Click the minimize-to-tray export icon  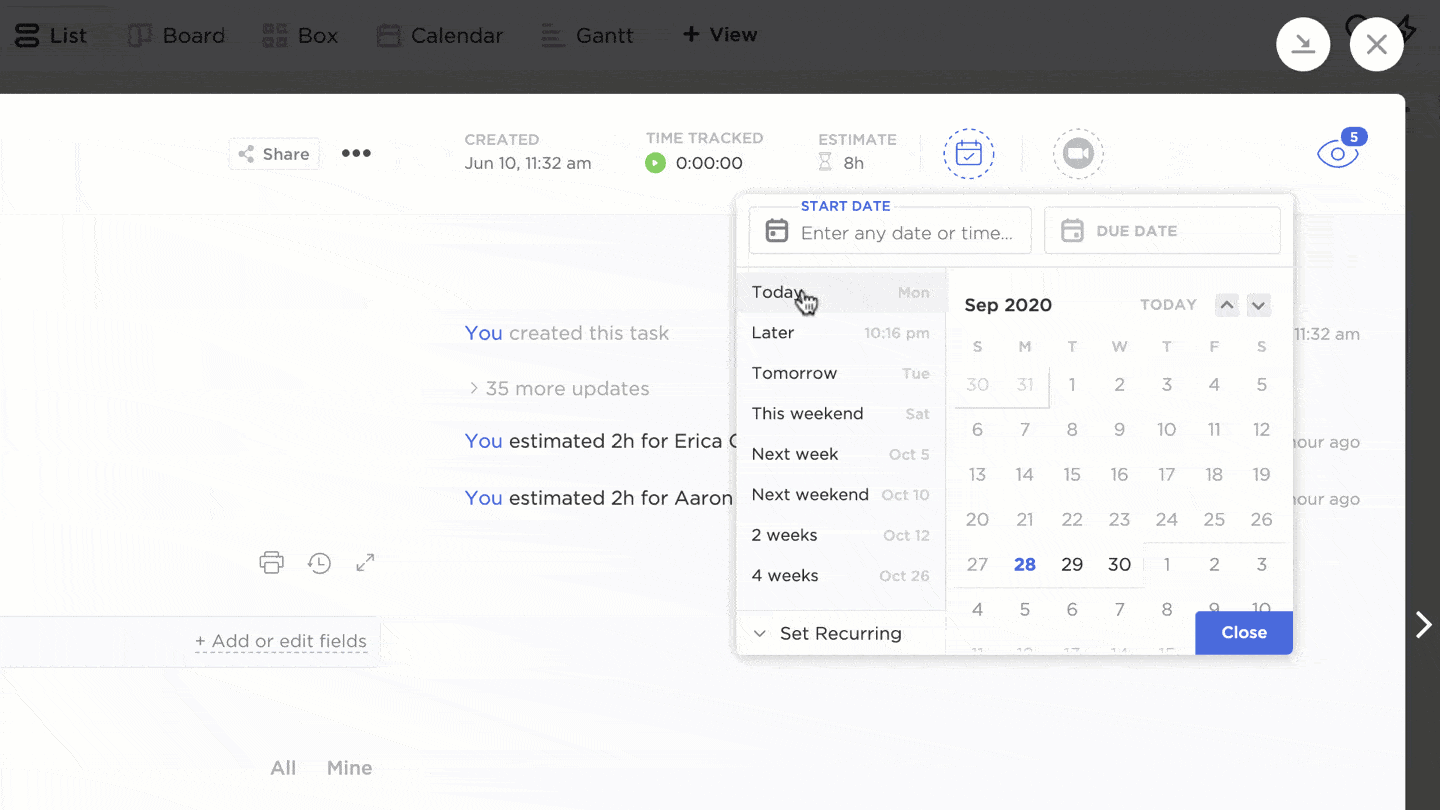(1303, 44)
